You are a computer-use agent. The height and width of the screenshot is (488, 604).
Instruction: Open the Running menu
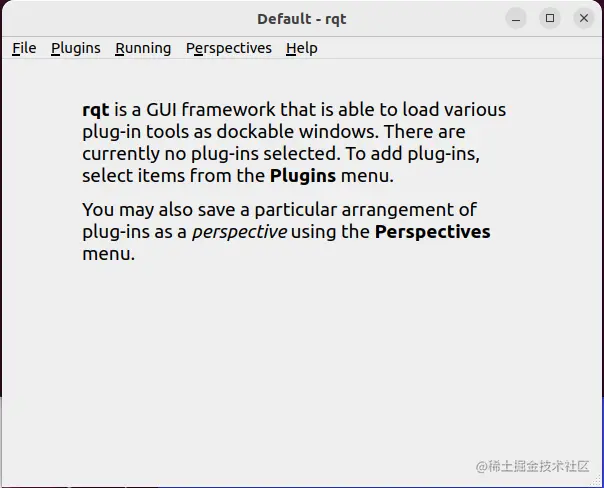point(143,48)
